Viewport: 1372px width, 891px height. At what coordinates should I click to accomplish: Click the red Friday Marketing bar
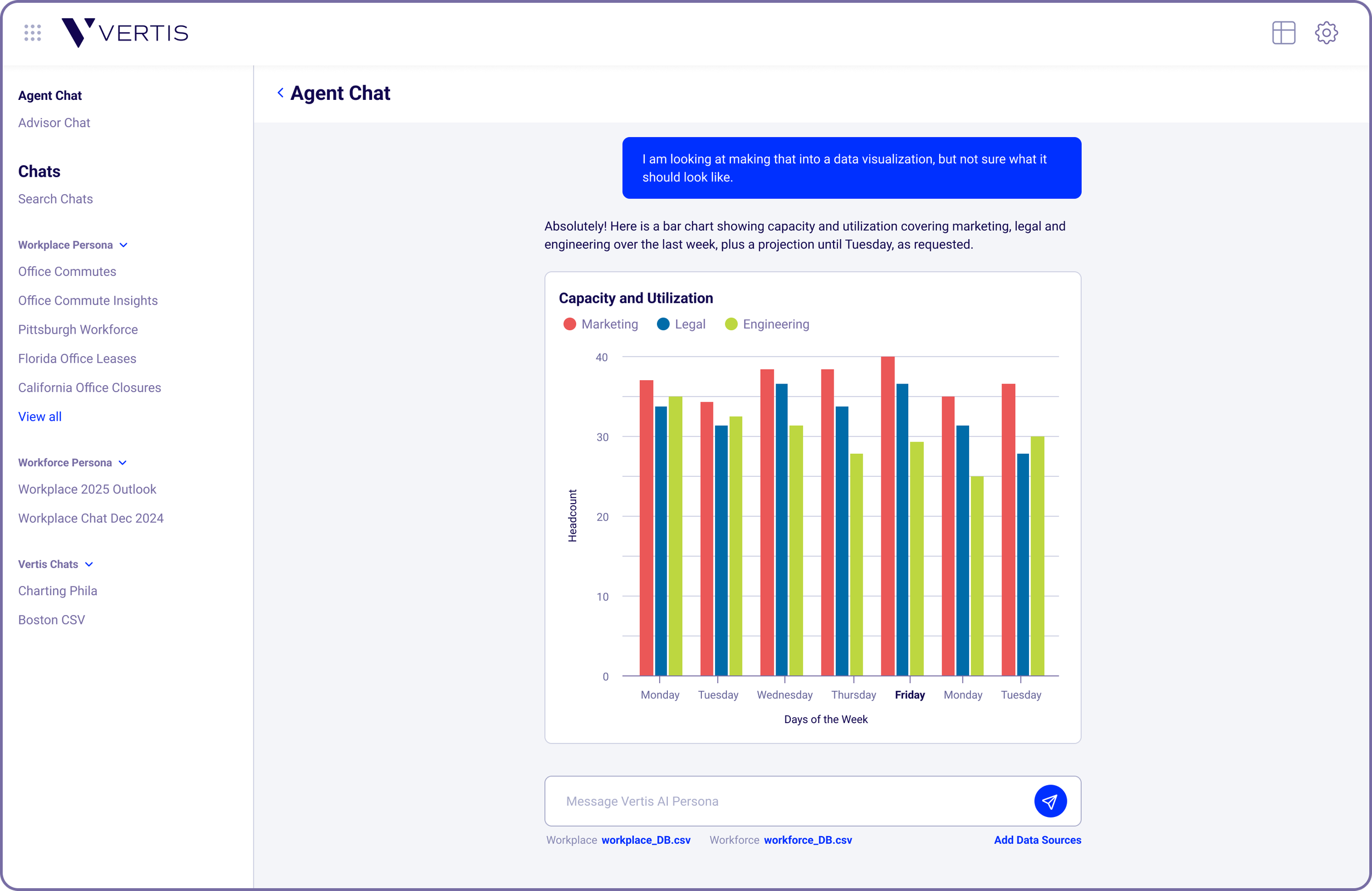pyautogui.click(x=887, y=516)
